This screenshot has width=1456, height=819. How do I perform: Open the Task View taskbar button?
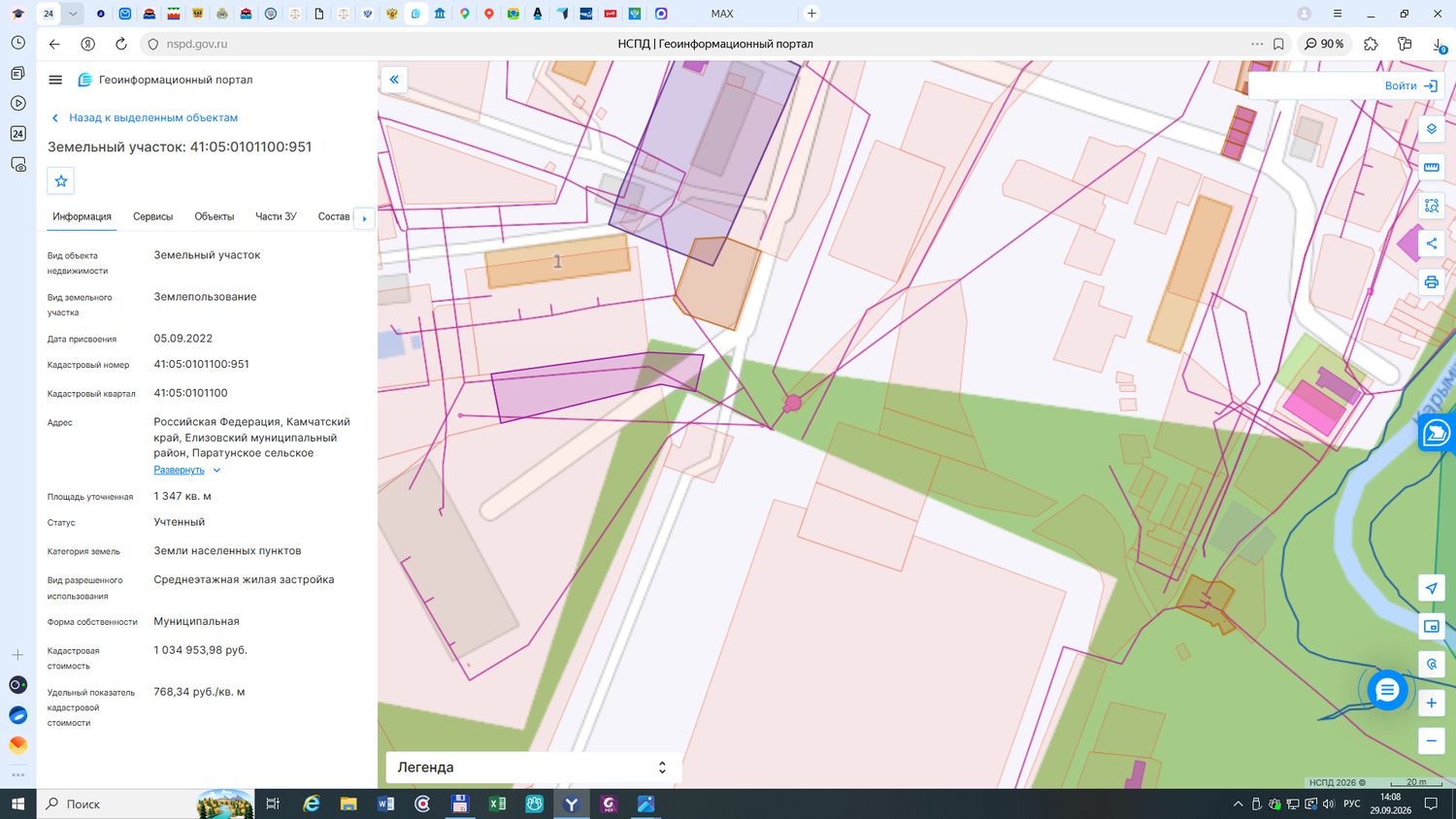(273, 803)
